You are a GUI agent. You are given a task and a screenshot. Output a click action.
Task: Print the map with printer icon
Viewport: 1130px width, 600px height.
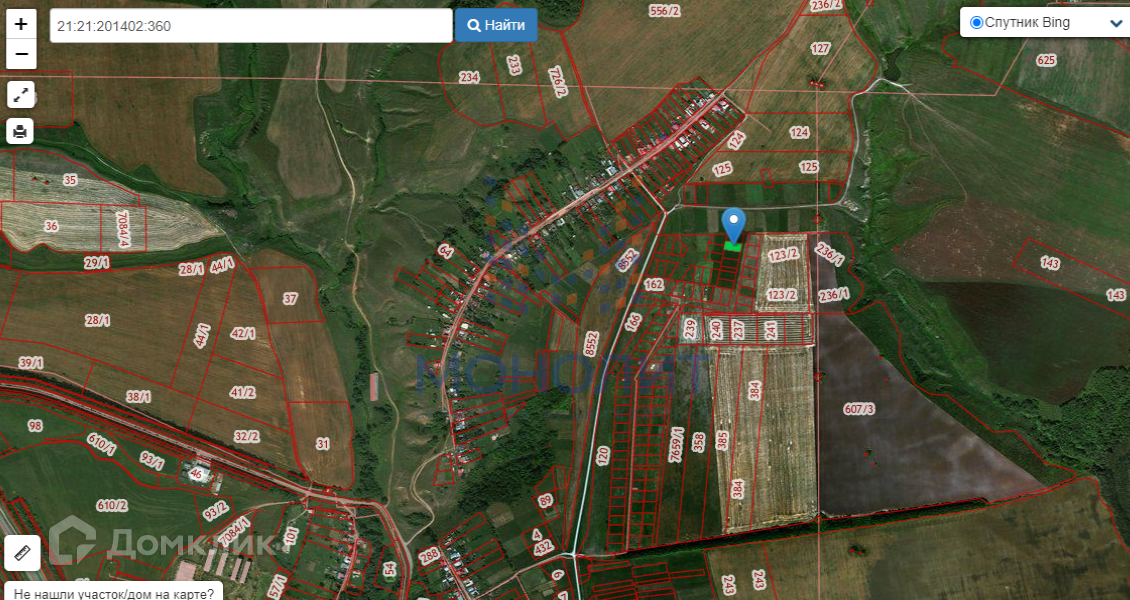coord(21,132)
